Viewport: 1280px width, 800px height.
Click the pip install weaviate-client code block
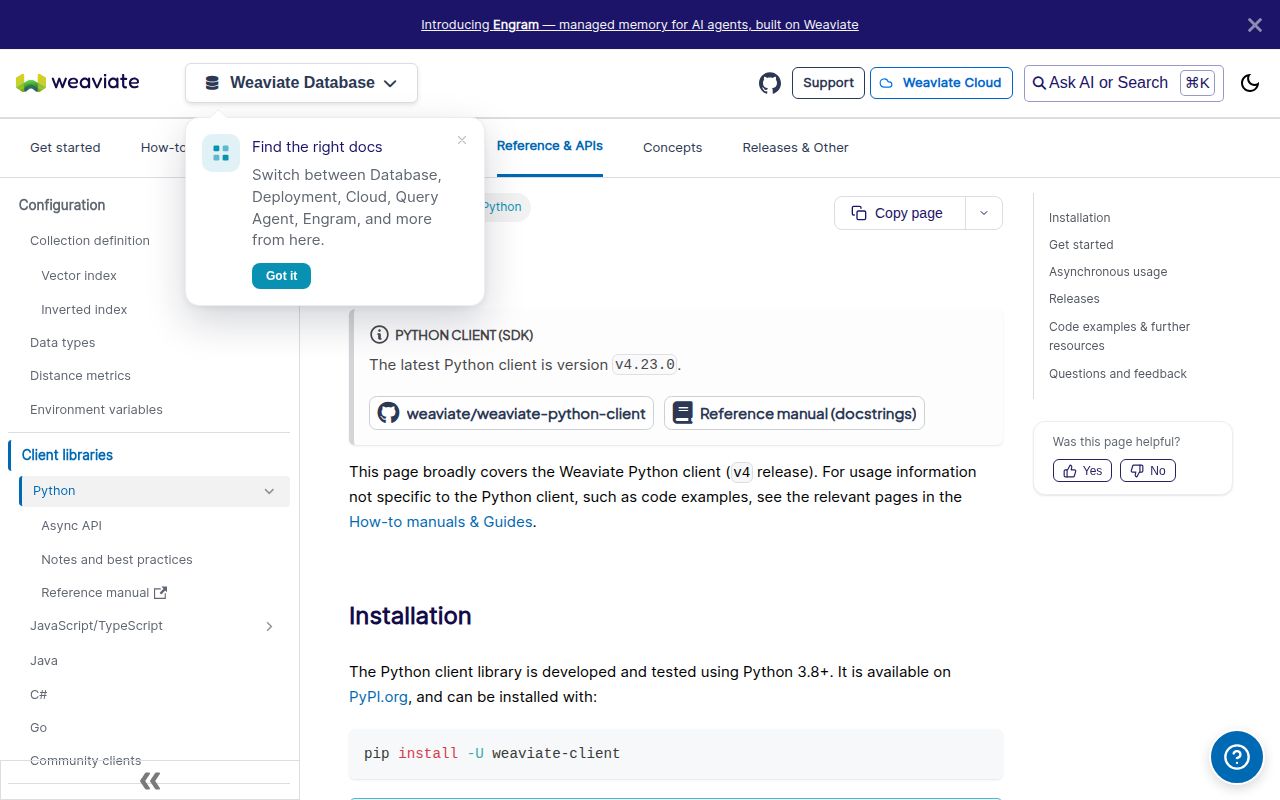coord(676,754)
